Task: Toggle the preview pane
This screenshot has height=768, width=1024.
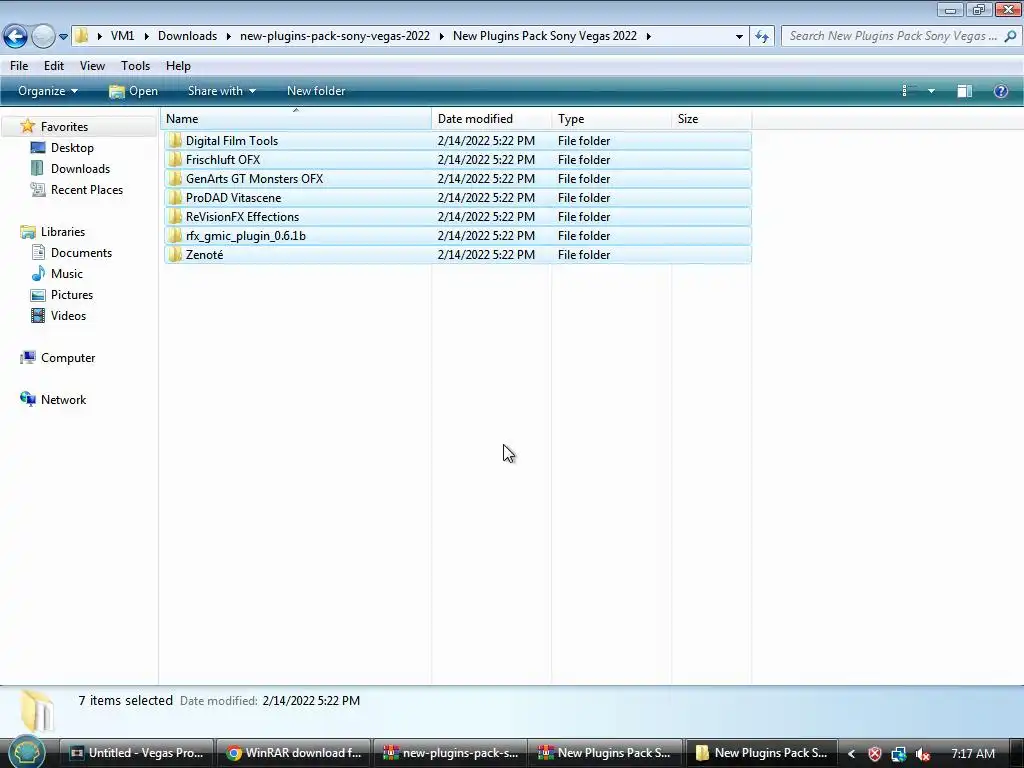Action: coord(965,91)
